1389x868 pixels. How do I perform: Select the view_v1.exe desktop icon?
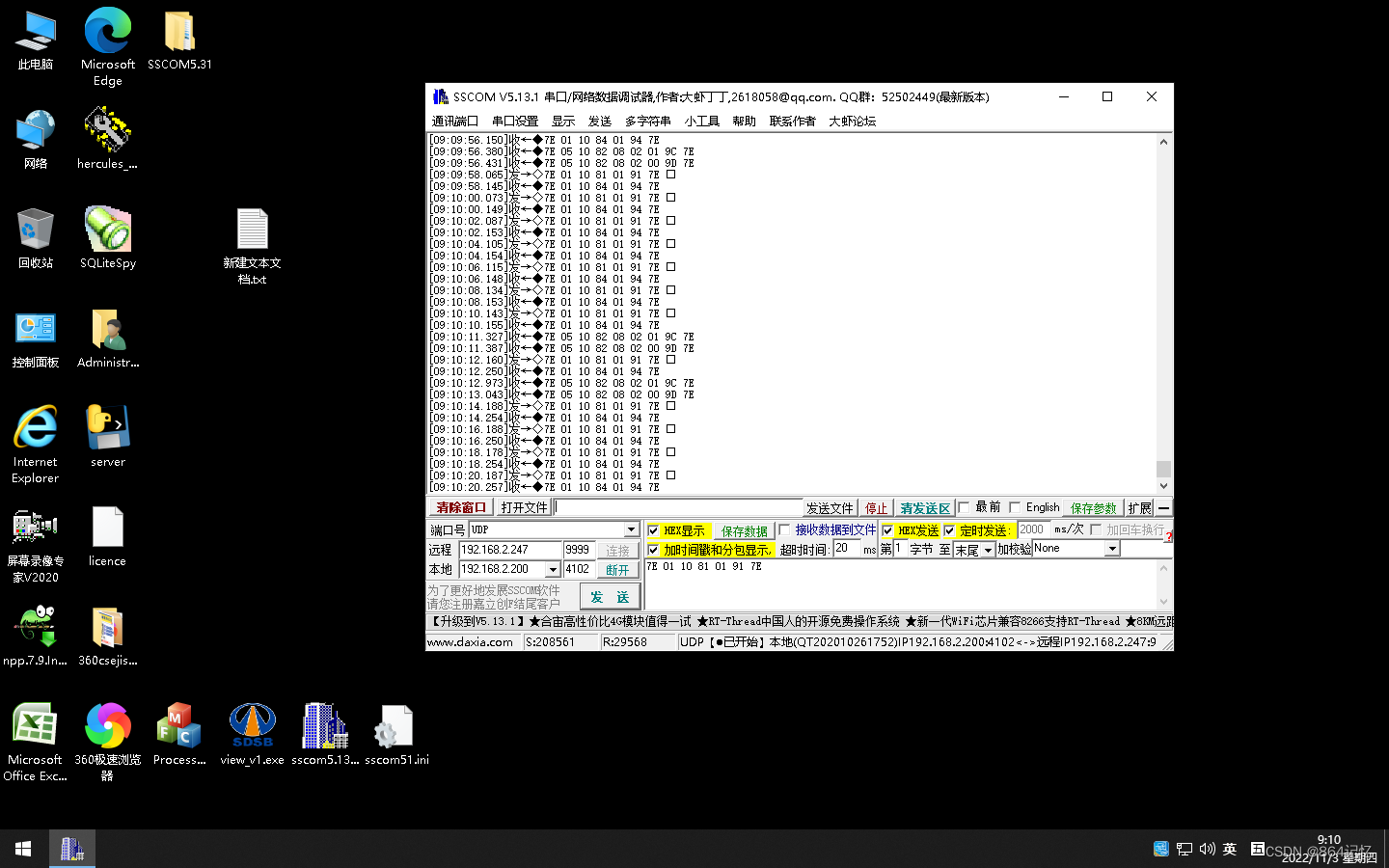tap(252, 734)
